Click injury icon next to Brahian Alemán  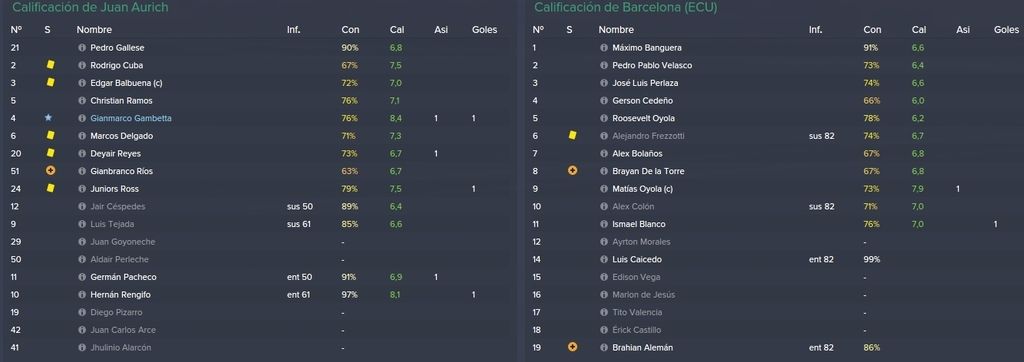pyautogui.click(x=573, y=347)
